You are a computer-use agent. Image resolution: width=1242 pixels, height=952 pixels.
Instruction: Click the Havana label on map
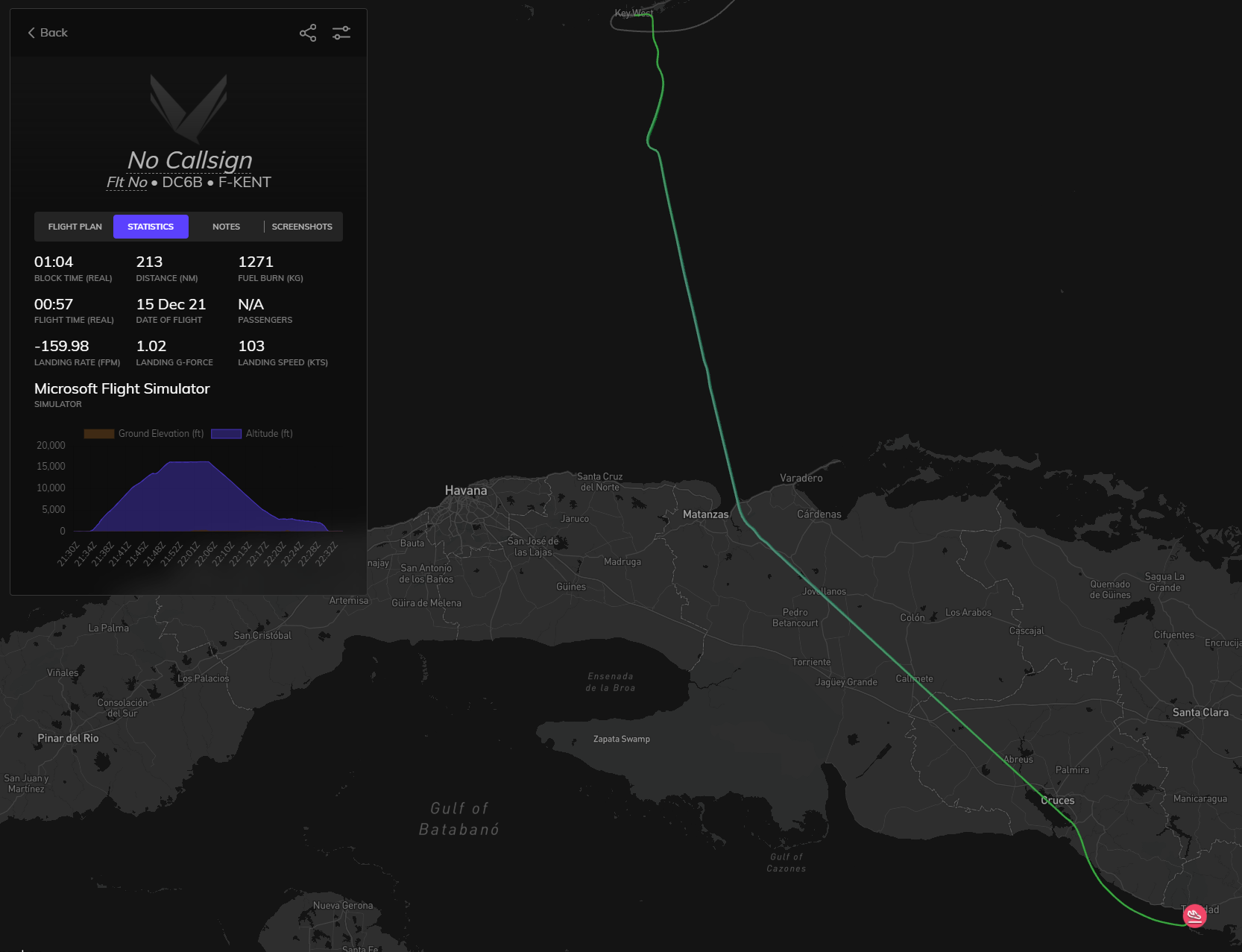[x=466, y=491]
